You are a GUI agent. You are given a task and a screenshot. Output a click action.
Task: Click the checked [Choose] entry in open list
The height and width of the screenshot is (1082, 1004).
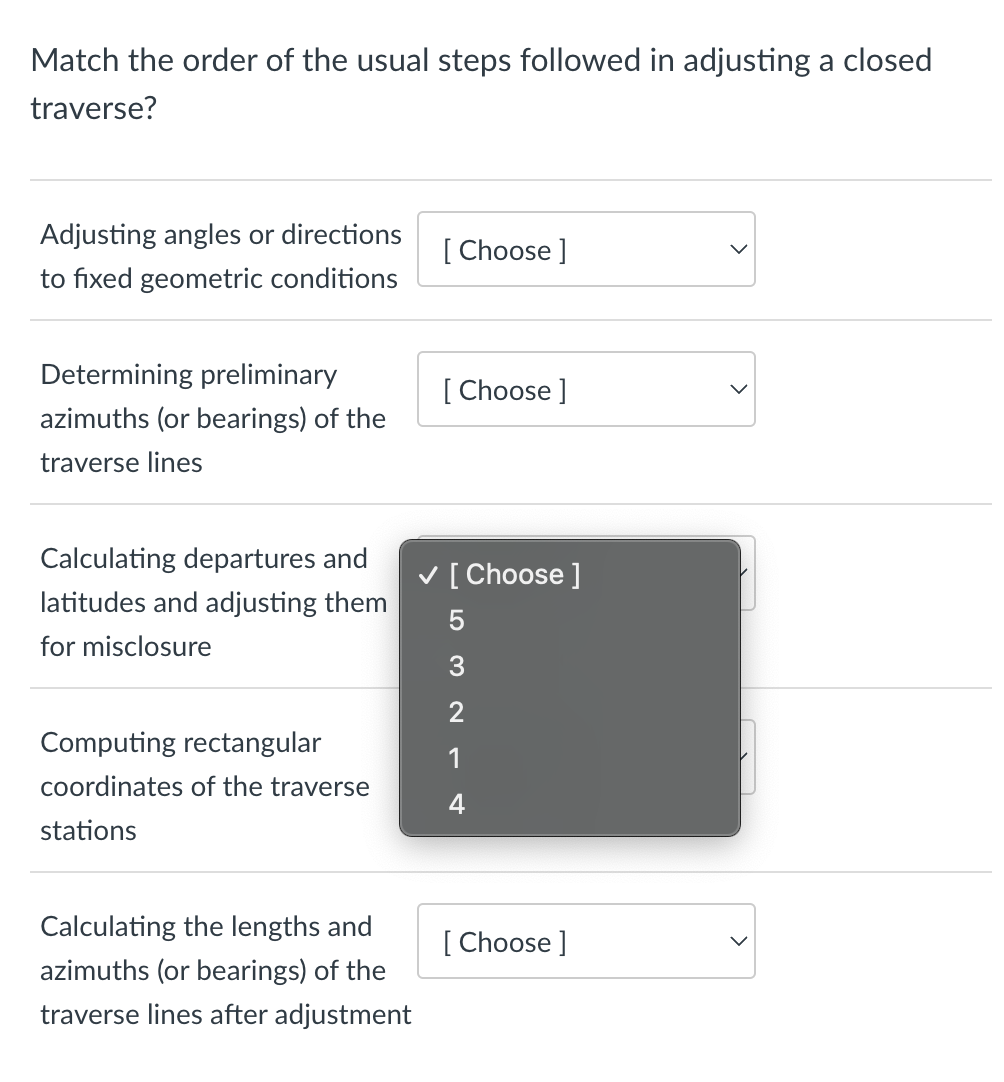pyautogui.click(x=515, y=574)
